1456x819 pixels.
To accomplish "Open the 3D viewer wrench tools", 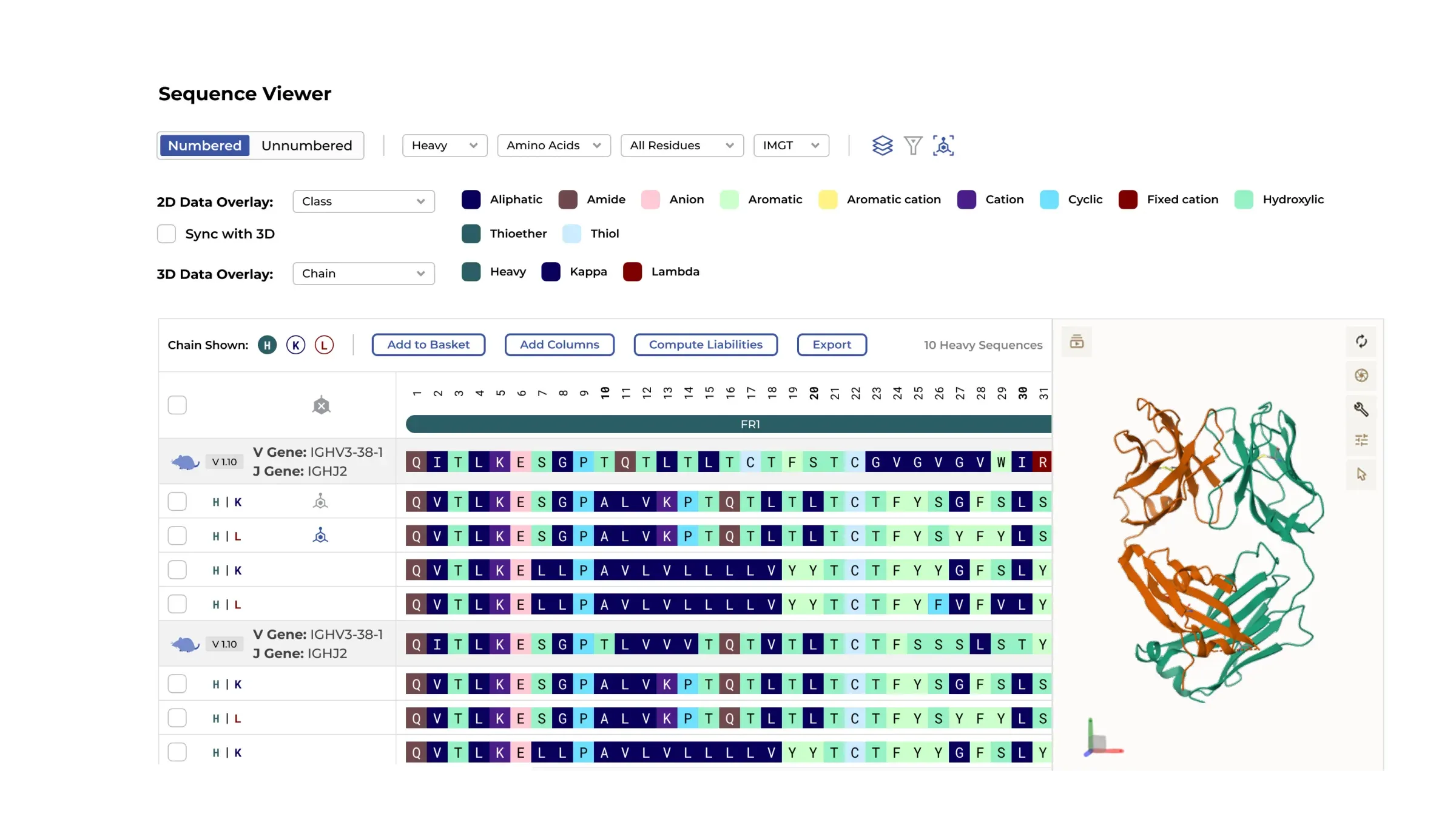I will 1361,409.
